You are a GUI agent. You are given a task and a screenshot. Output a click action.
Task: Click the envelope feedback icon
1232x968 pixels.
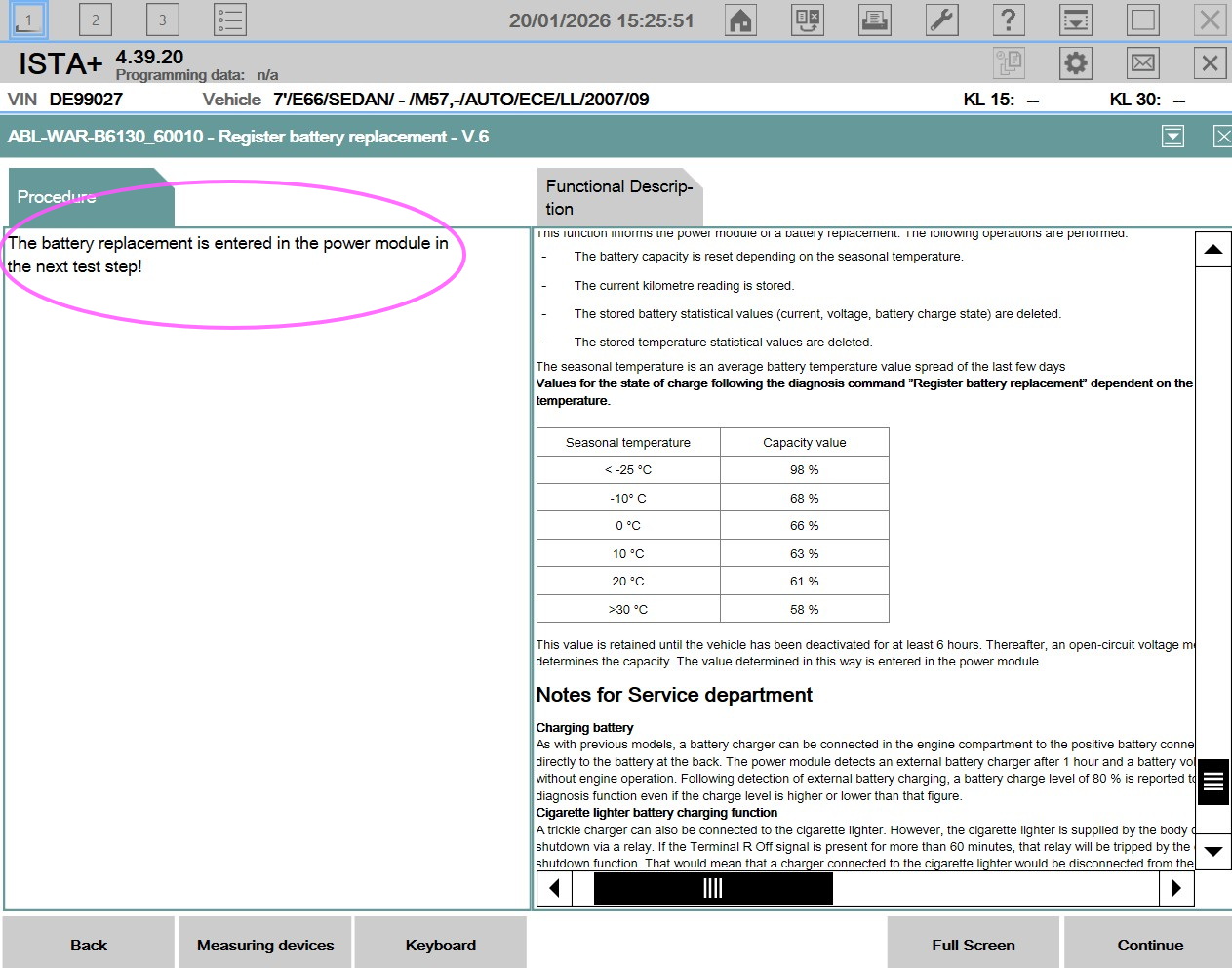point(1142,63)
